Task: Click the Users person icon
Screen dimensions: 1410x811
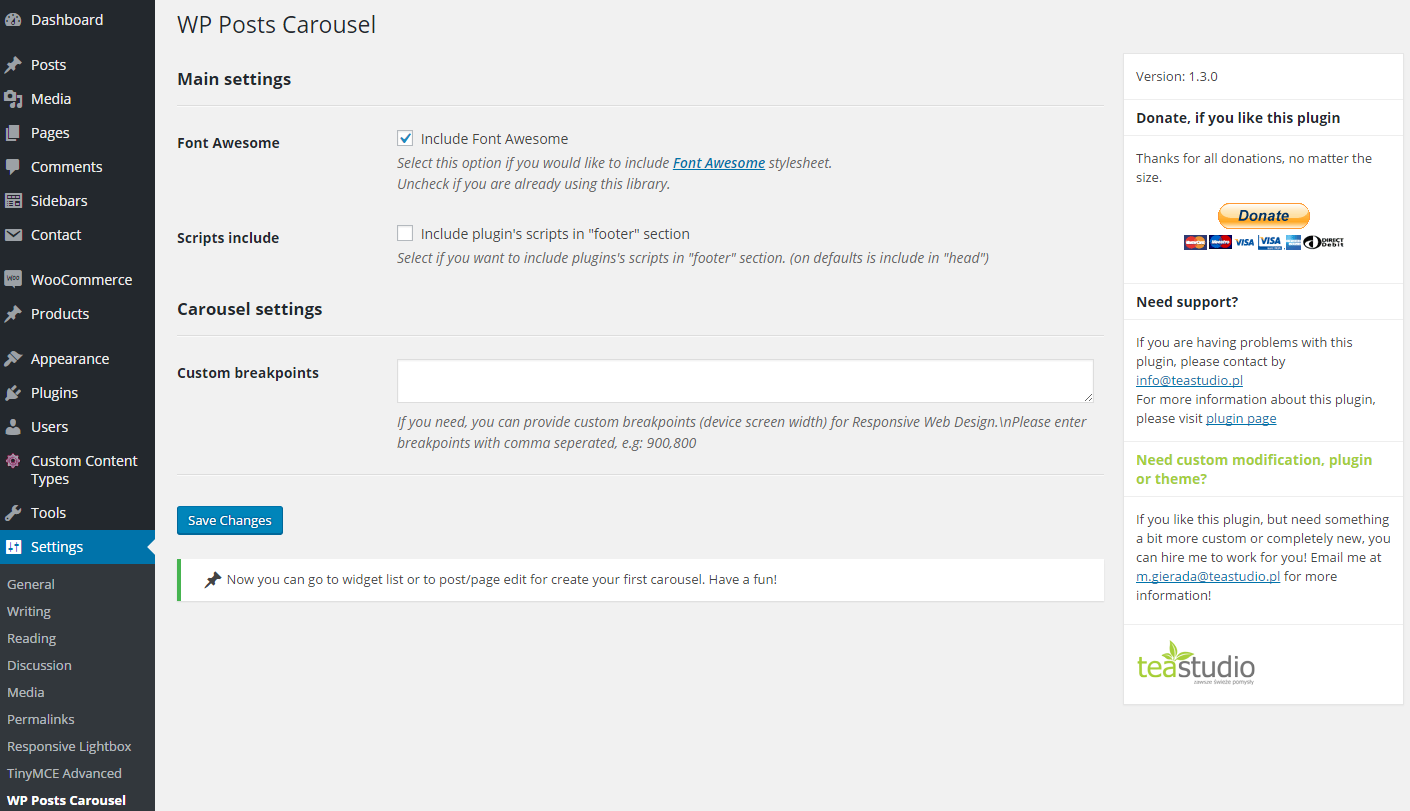Action: (x=13, y=427)
